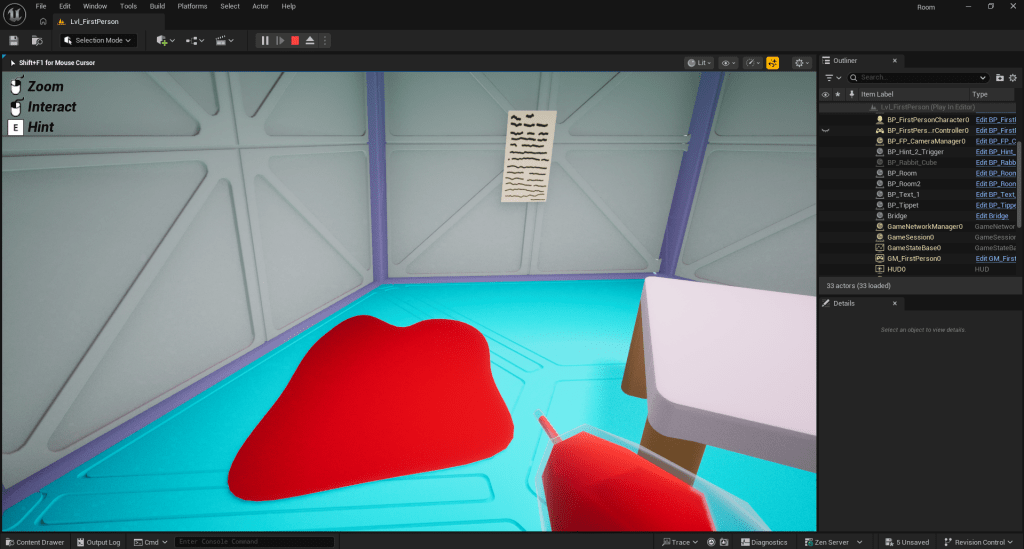The image size is (1024, 549).
Task: Click the Browse content folder icon
Action: tap(37, 40)
